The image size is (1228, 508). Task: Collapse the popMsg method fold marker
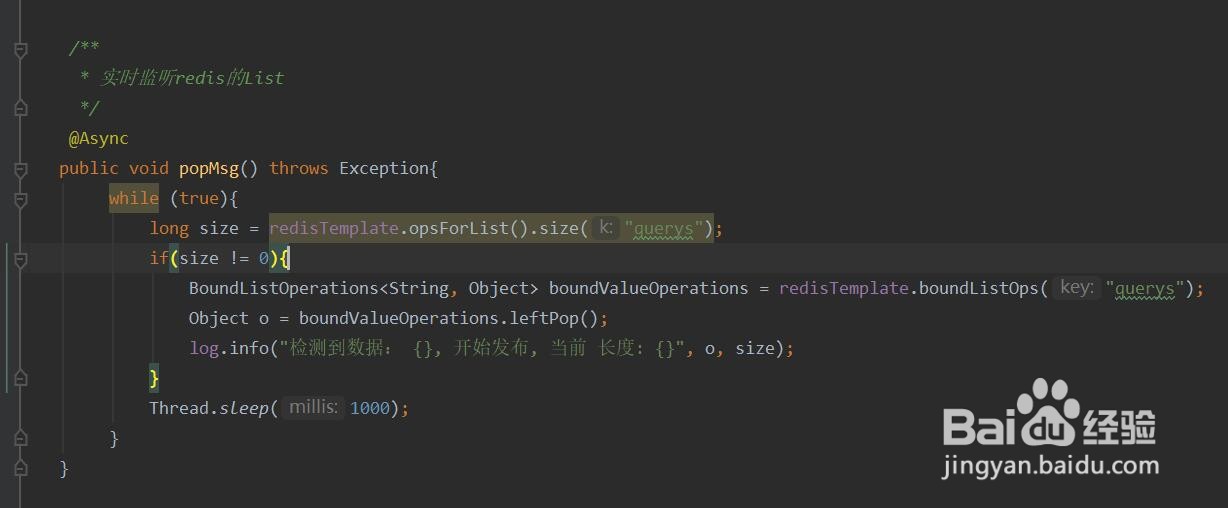[x=20, y=169]
